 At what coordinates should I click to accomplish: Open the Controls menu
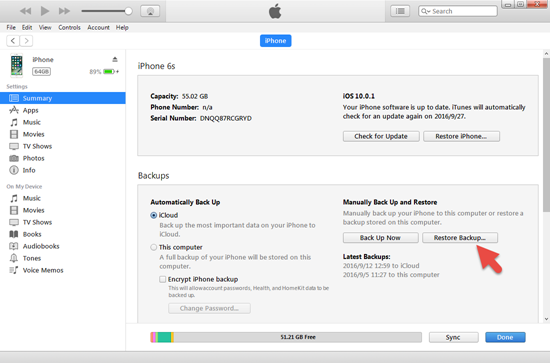click(x=69, y=27)
